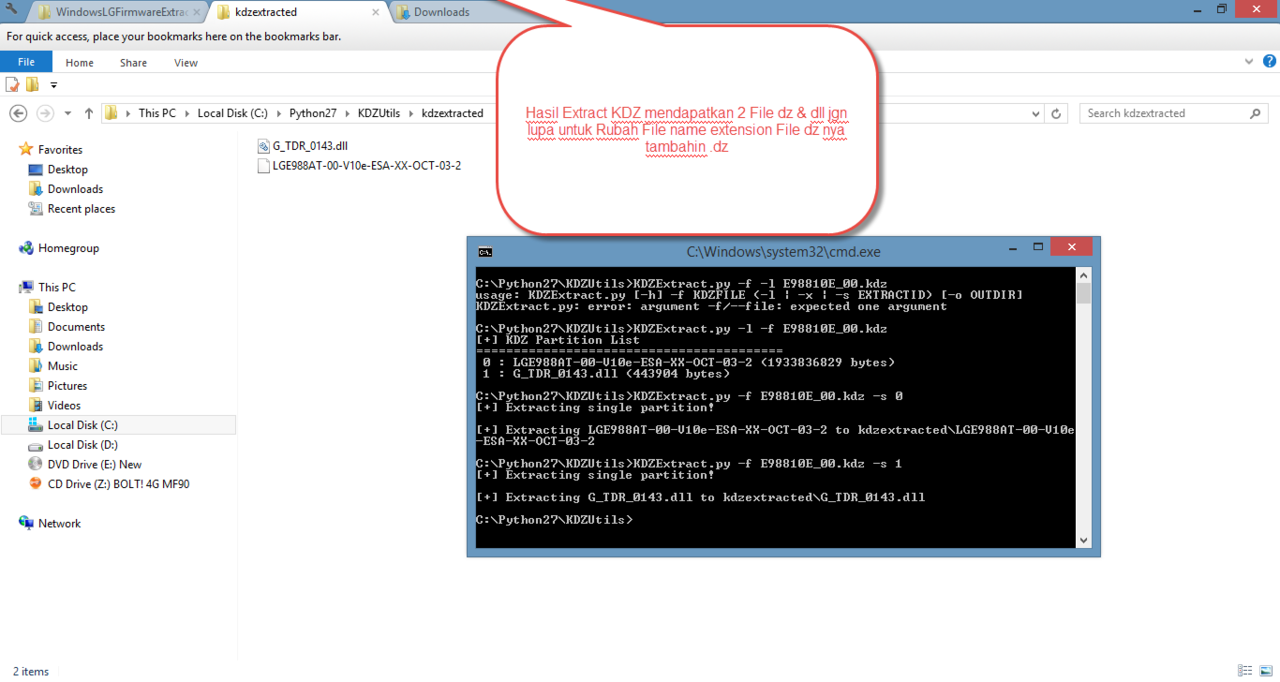Close the WindowsLGFirmwareExtract tab
This screenshot has height=682, width=1280.
click(x=199, y=12)
